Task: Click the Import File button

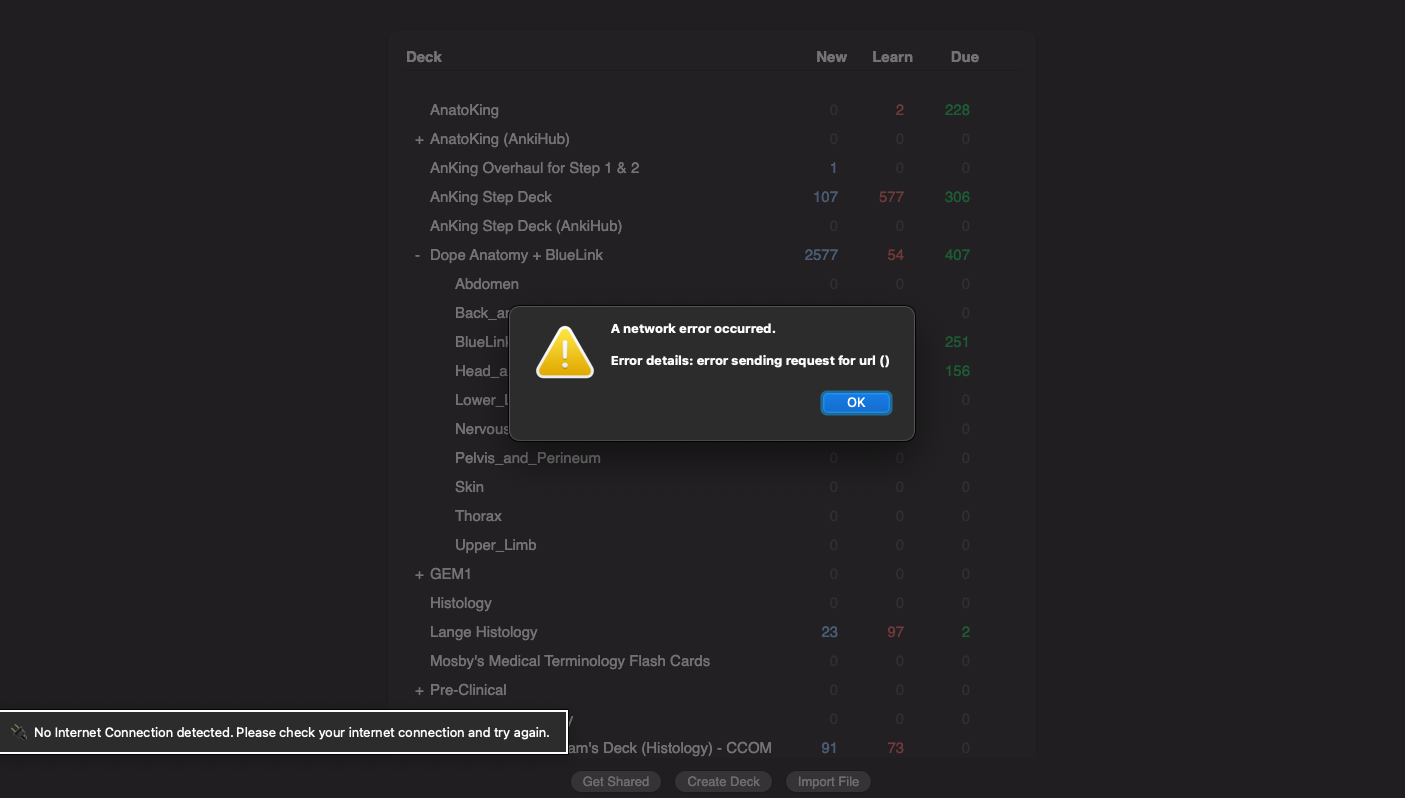Action: click(x=828, y=781)
